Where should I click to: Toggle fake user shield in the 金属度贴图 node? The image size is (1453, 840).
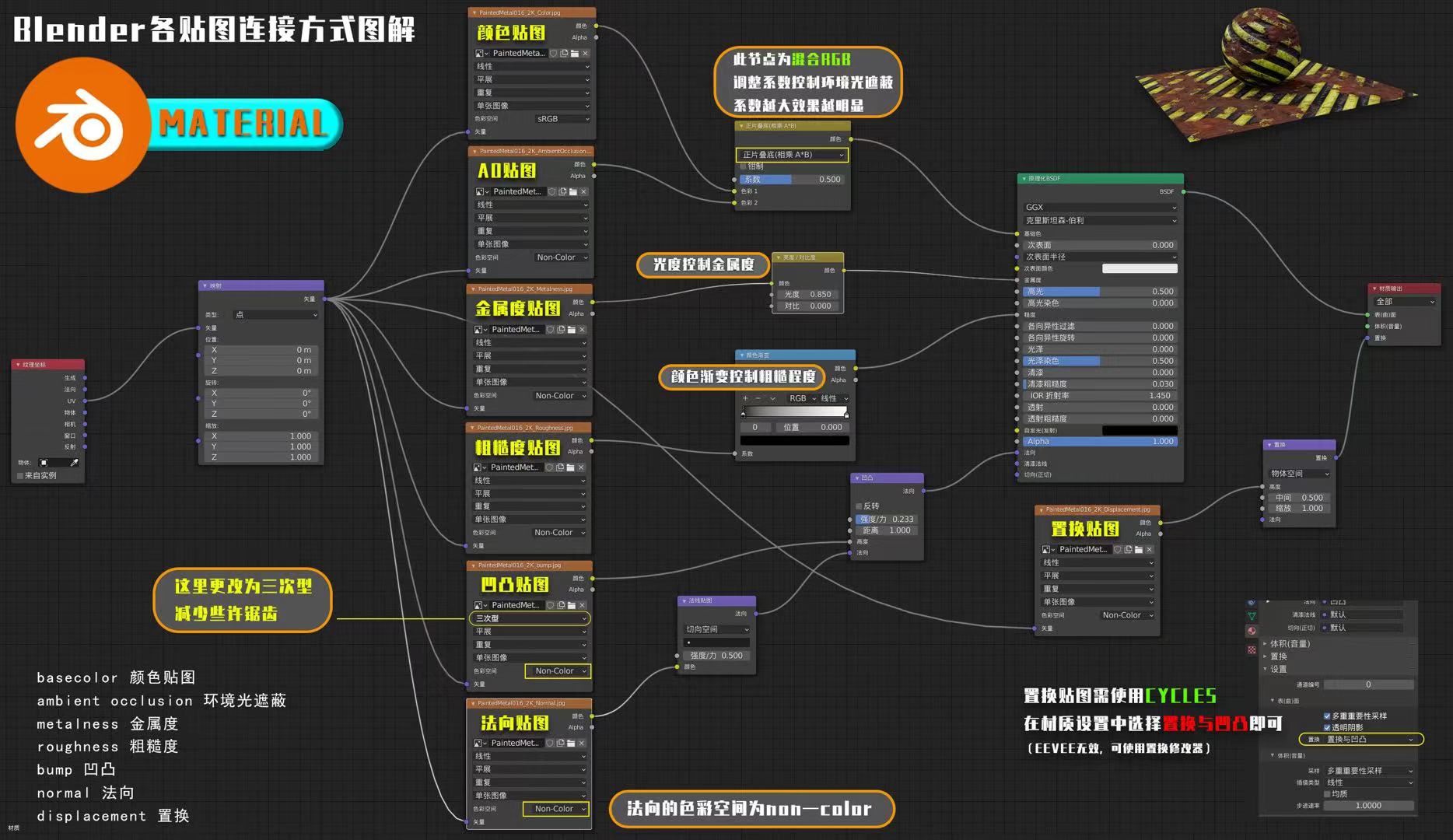550,330
